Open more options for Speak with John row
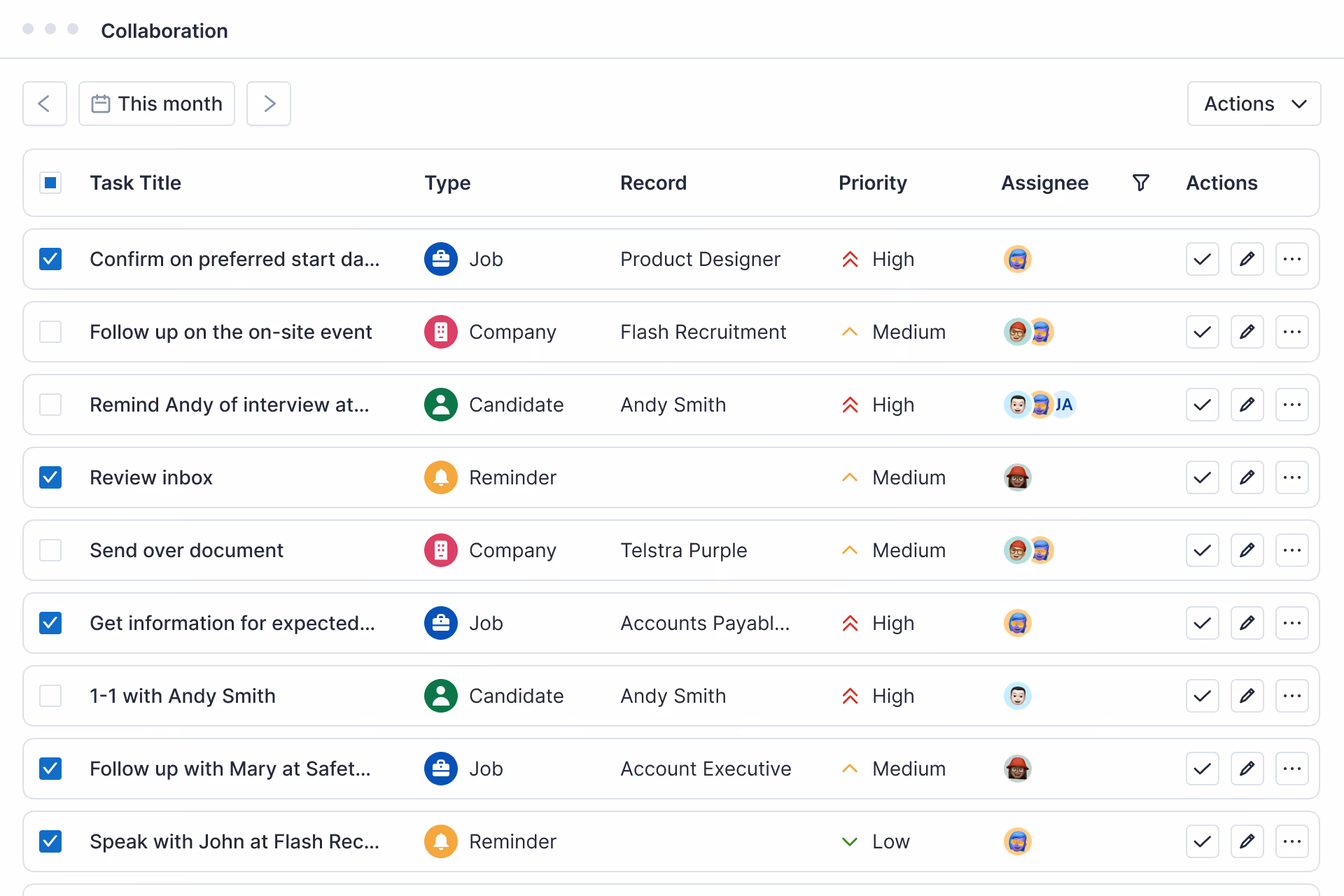 1292,841
